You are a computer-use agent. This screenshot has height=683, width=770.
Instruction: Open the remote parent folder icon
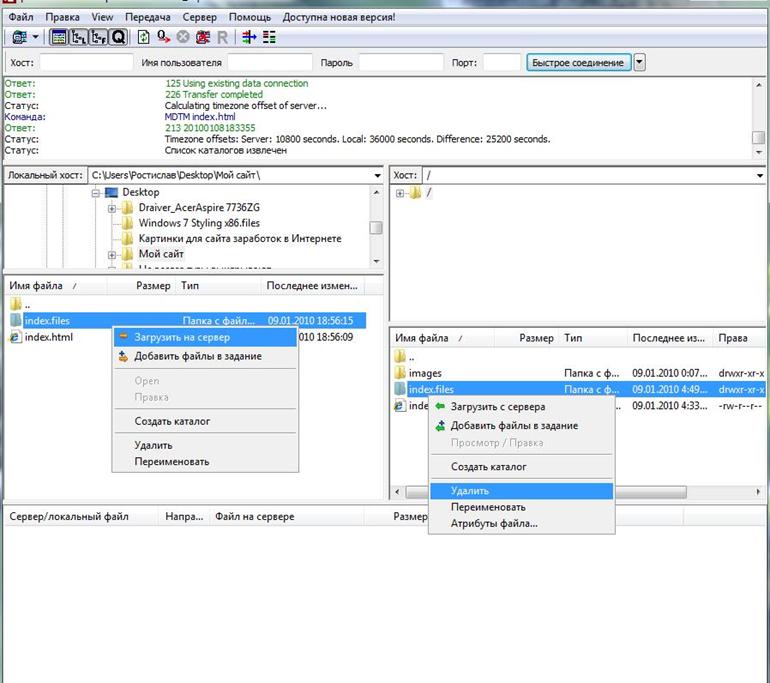(x=400, y=356)
